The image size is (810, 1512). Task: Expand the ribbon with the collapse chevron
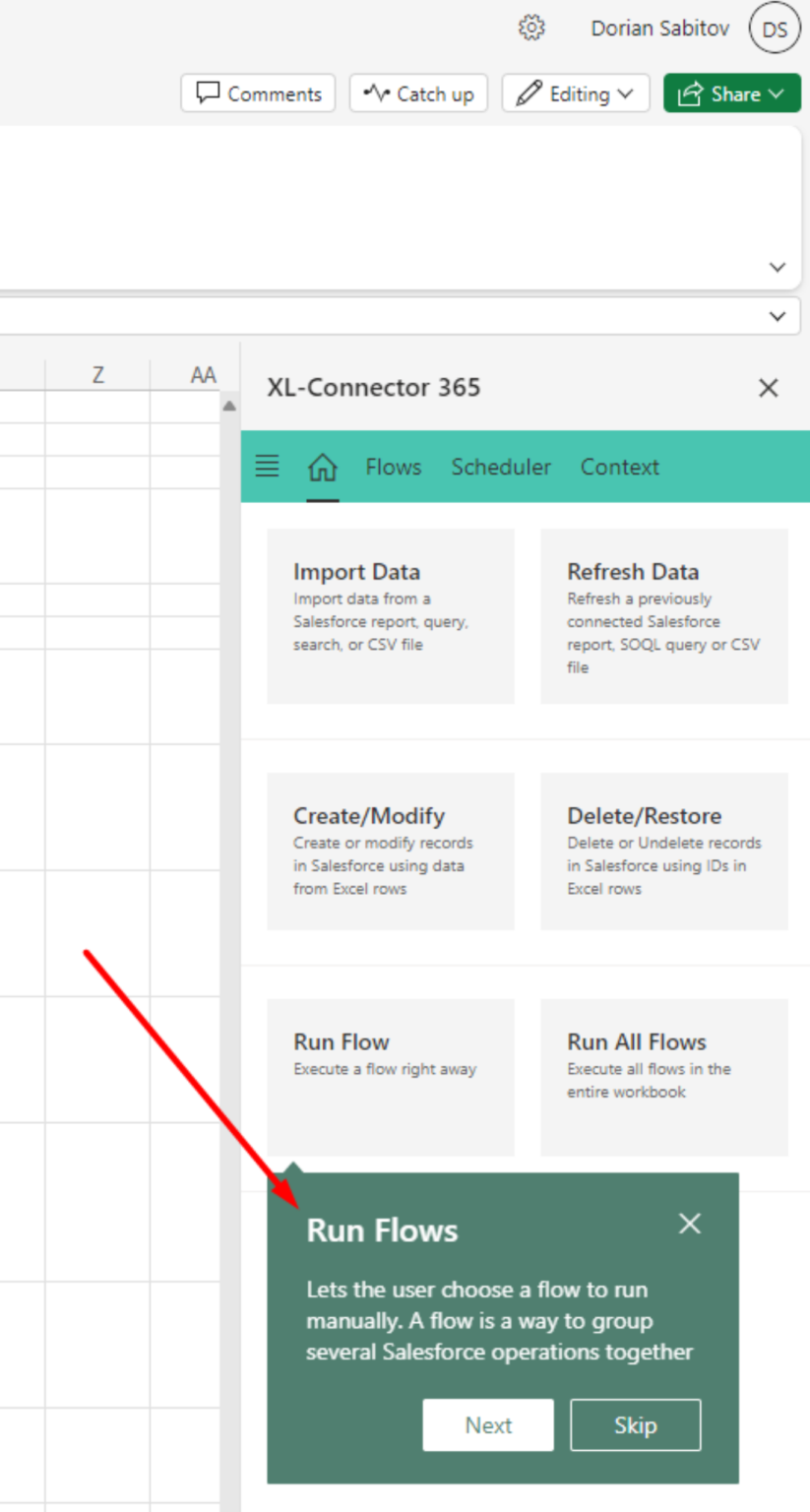777,267
